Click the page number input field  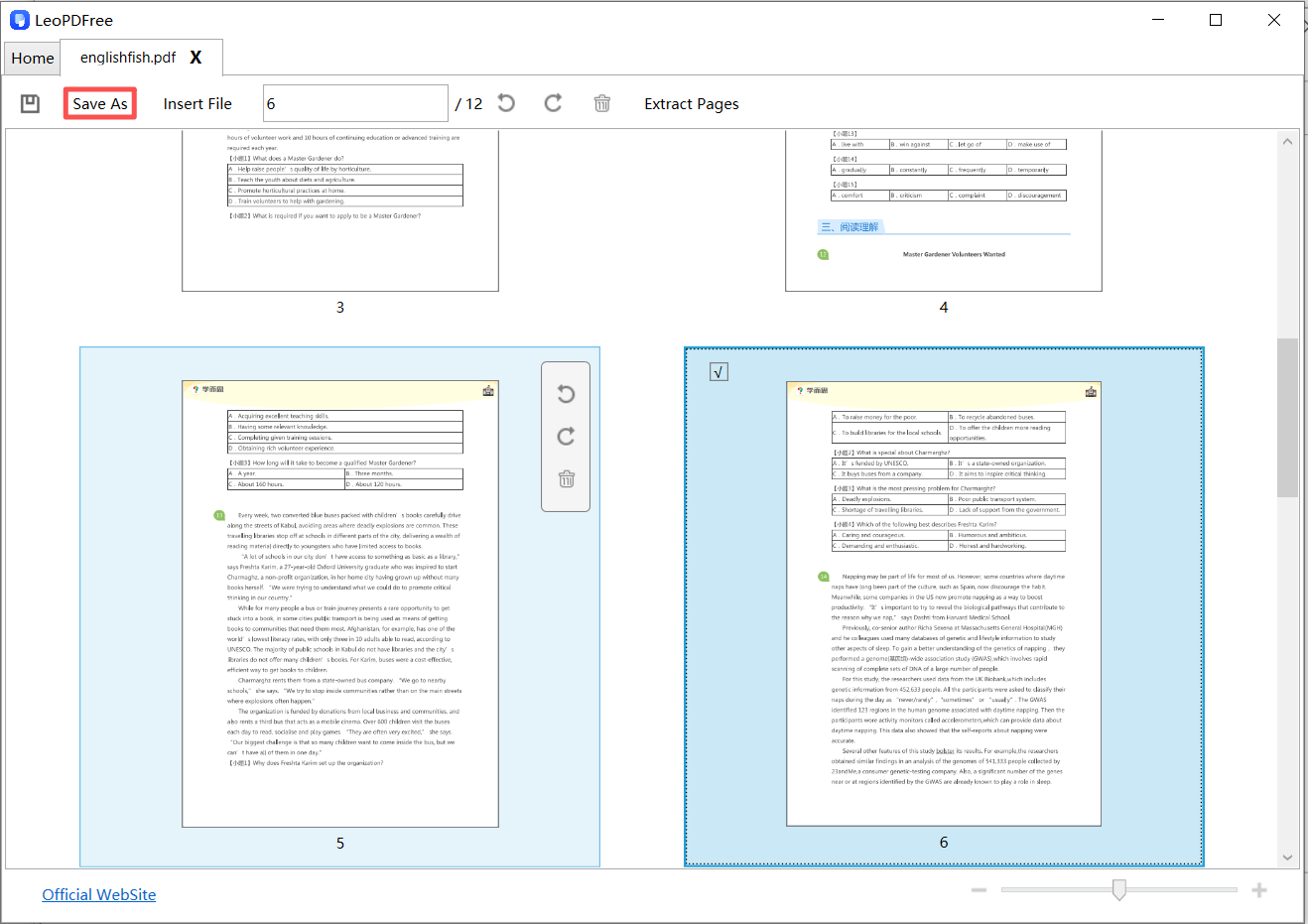pyautogui.click(x=354, y=102)
